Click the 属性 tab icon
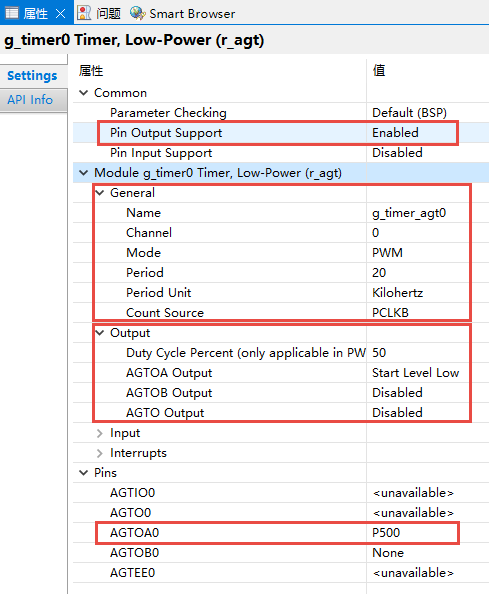 click(12, 13)
